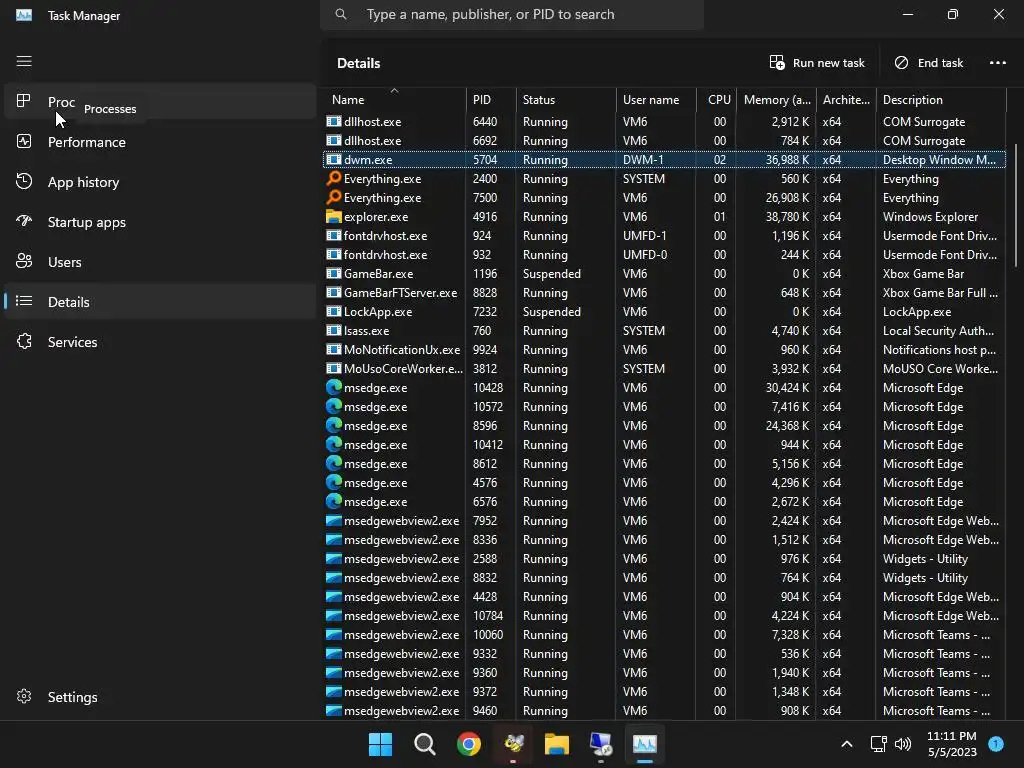
Task: Open the Startup apps gauge icon
Action: pyautogui.click(x=24, y=221)
